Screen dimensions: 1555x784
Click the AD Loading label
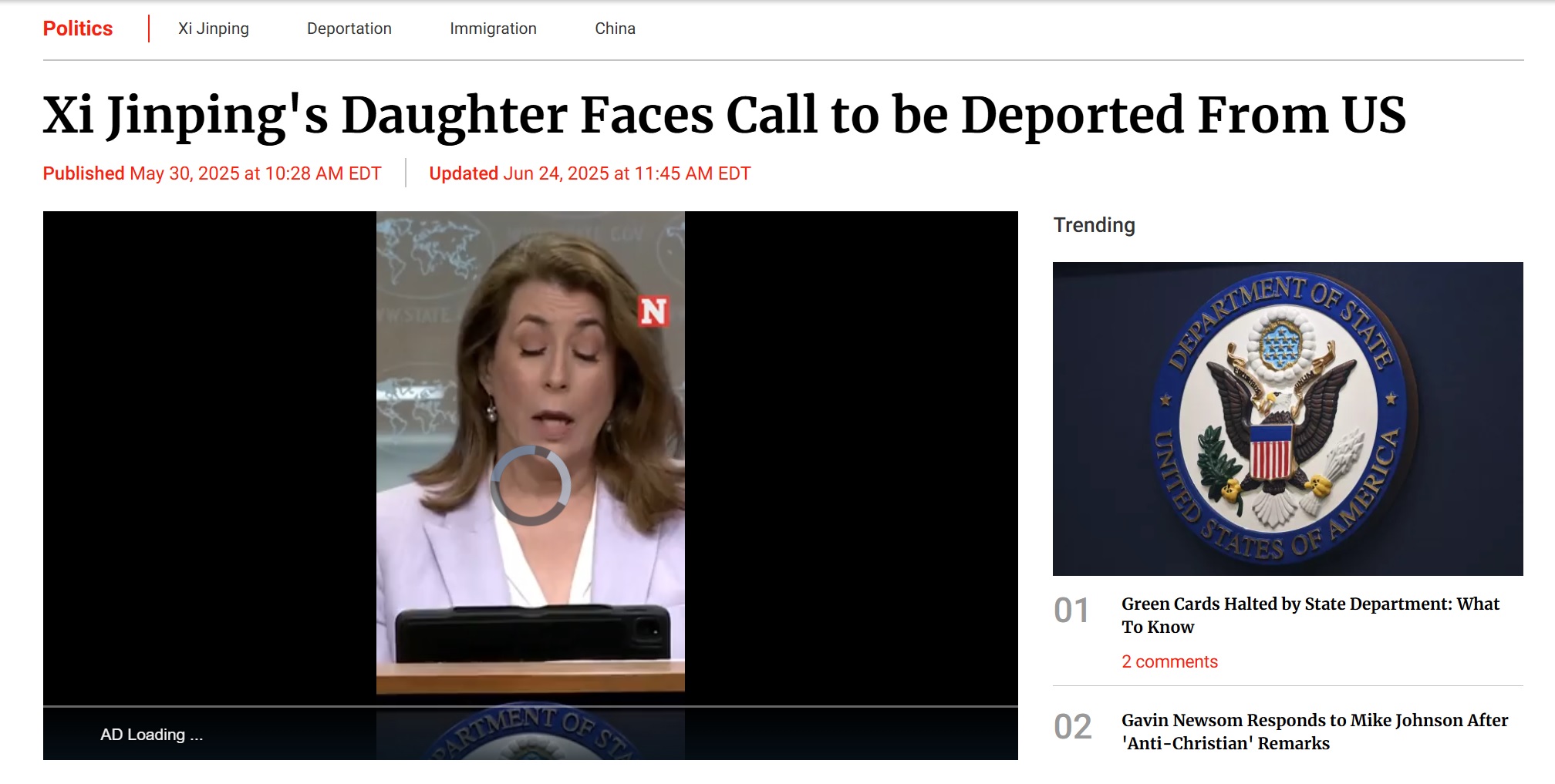(152, 735)
